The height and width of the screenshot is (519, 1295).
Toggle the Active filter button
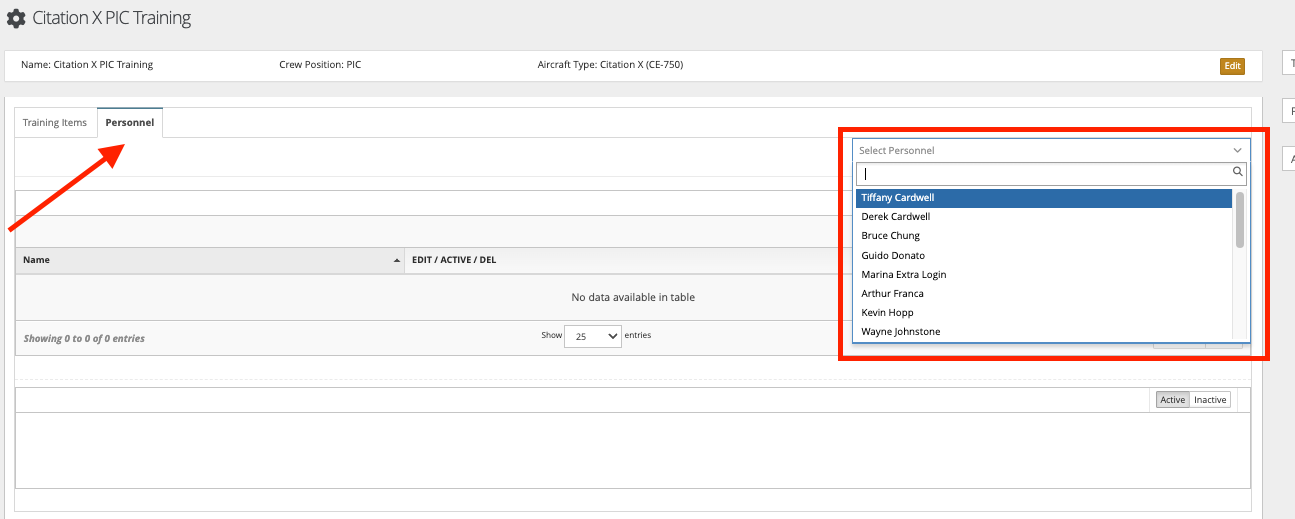1172,400
